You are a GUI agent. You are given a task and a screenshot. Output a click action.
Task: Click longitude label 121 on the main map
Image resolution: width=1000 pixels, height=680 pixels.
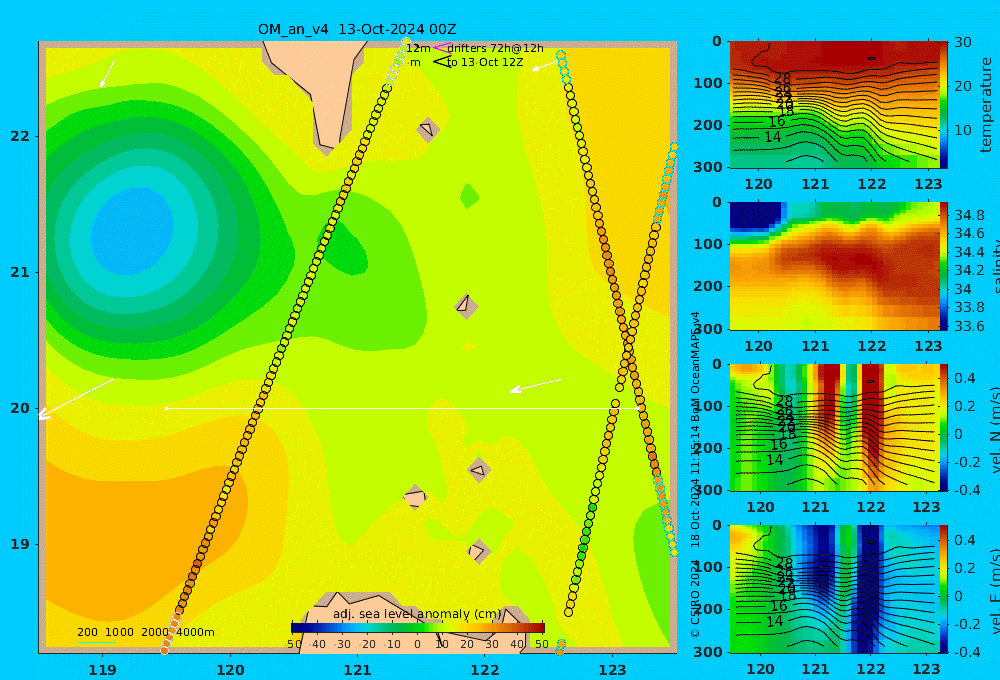coord(357,670)
